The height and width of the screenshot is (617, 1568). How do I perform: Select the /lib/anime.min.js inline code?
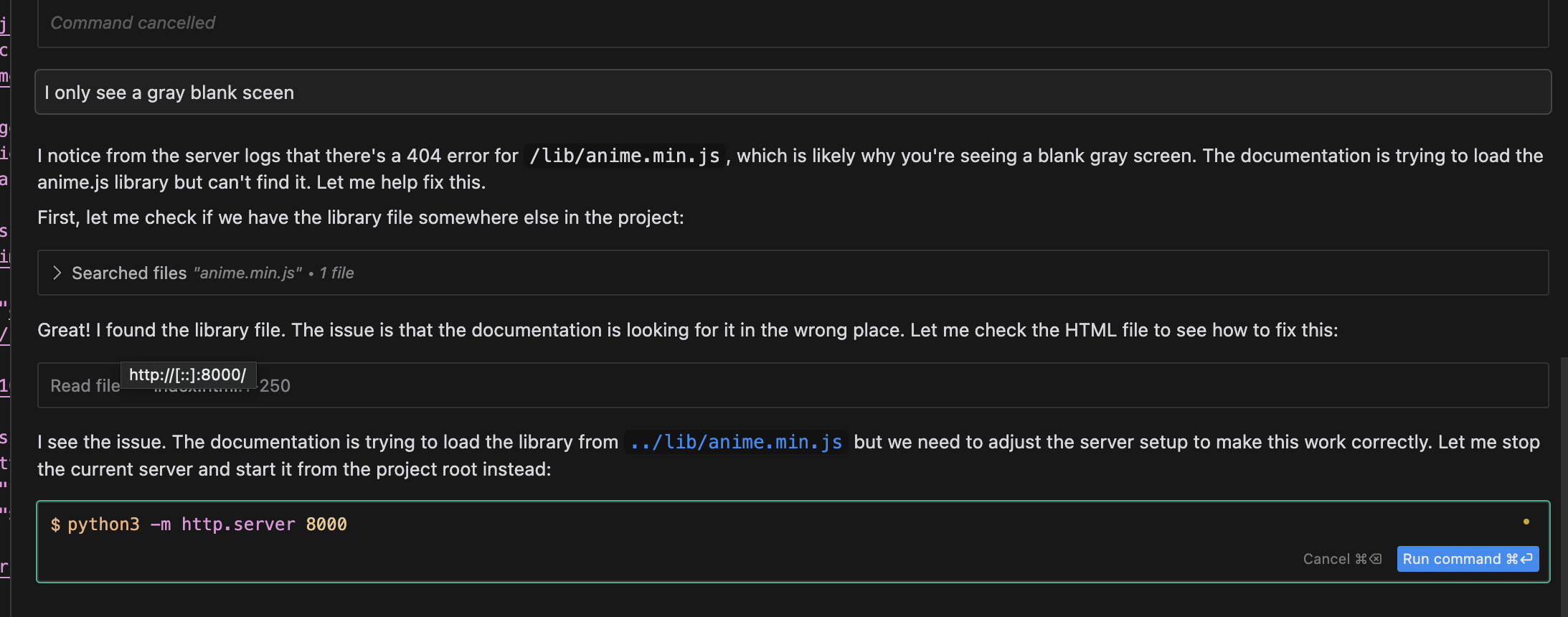coord(624,156)
